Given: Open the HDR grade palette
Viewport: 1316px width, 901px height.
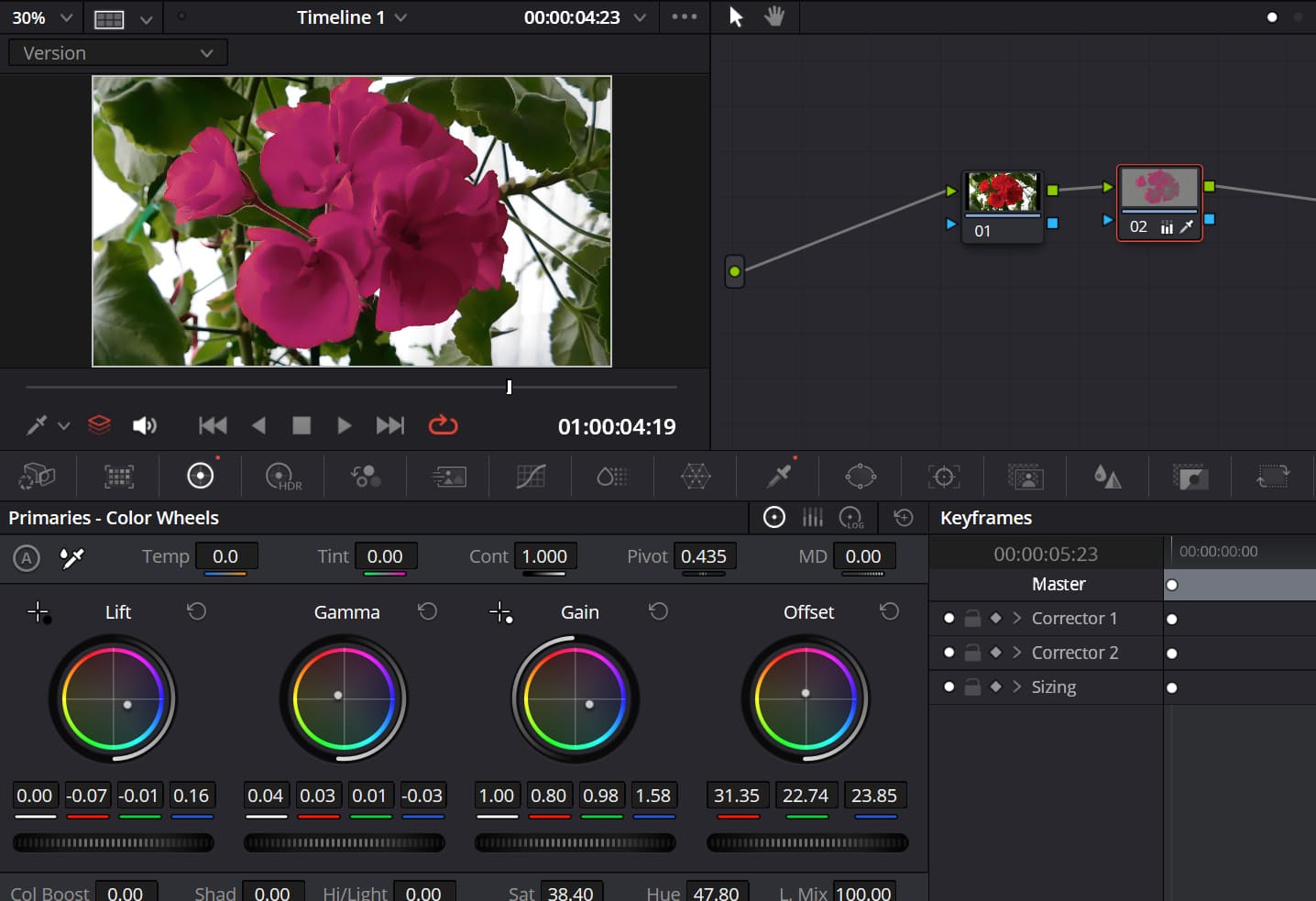Looking at the screenshot, I should tap(282, 476).
